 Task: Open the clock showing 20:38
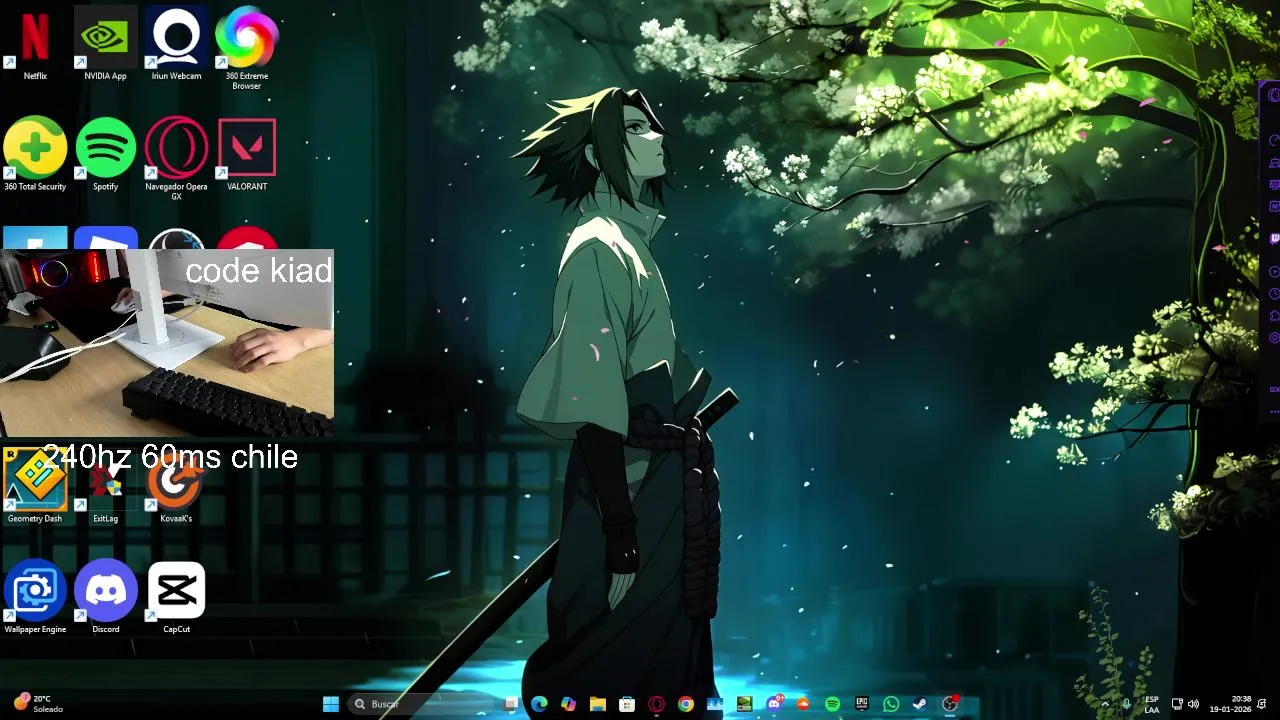(x=1231, y=704)
